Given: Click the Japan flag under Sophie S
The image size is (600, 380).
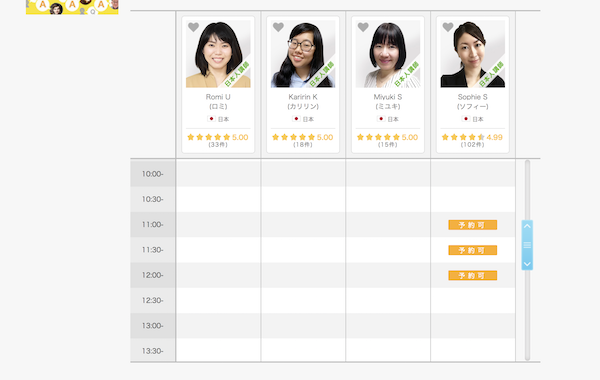Looking at the screenshot, I should (x=466, y=119).
